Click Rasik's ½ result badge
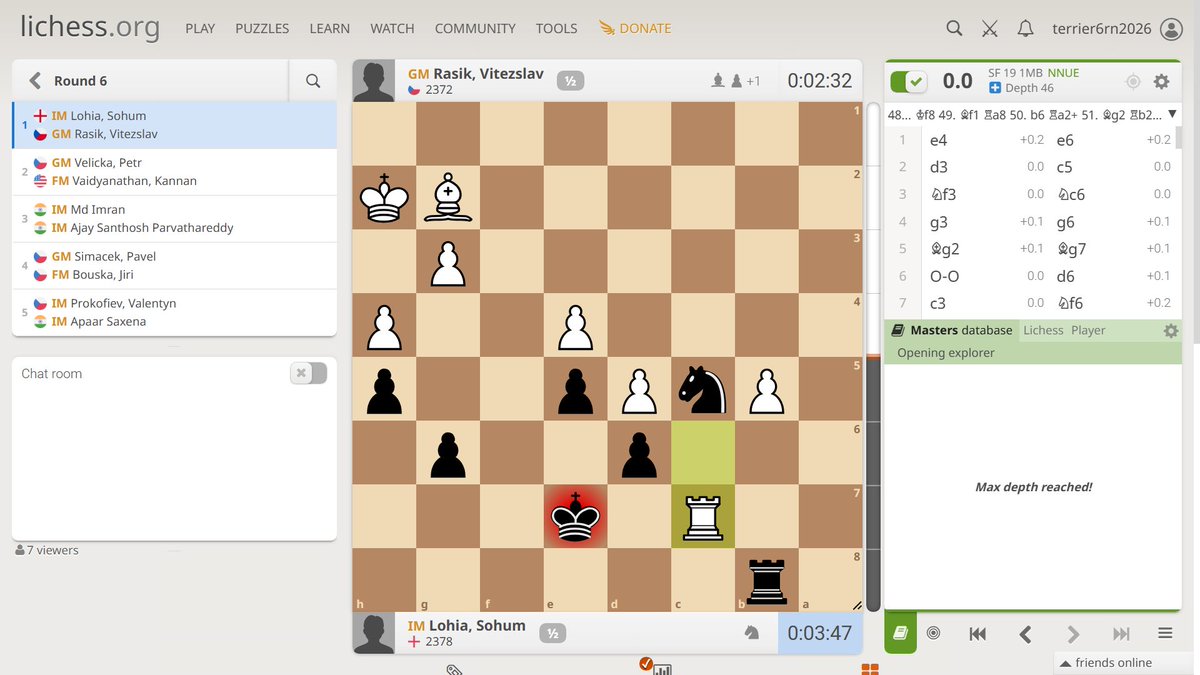Screen dimensions: 1200x675 [570, 81]
